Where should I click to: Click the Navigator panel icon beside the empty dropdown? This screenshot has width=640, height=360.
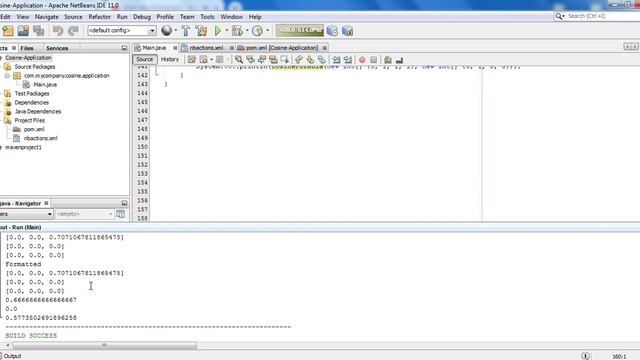120,214
